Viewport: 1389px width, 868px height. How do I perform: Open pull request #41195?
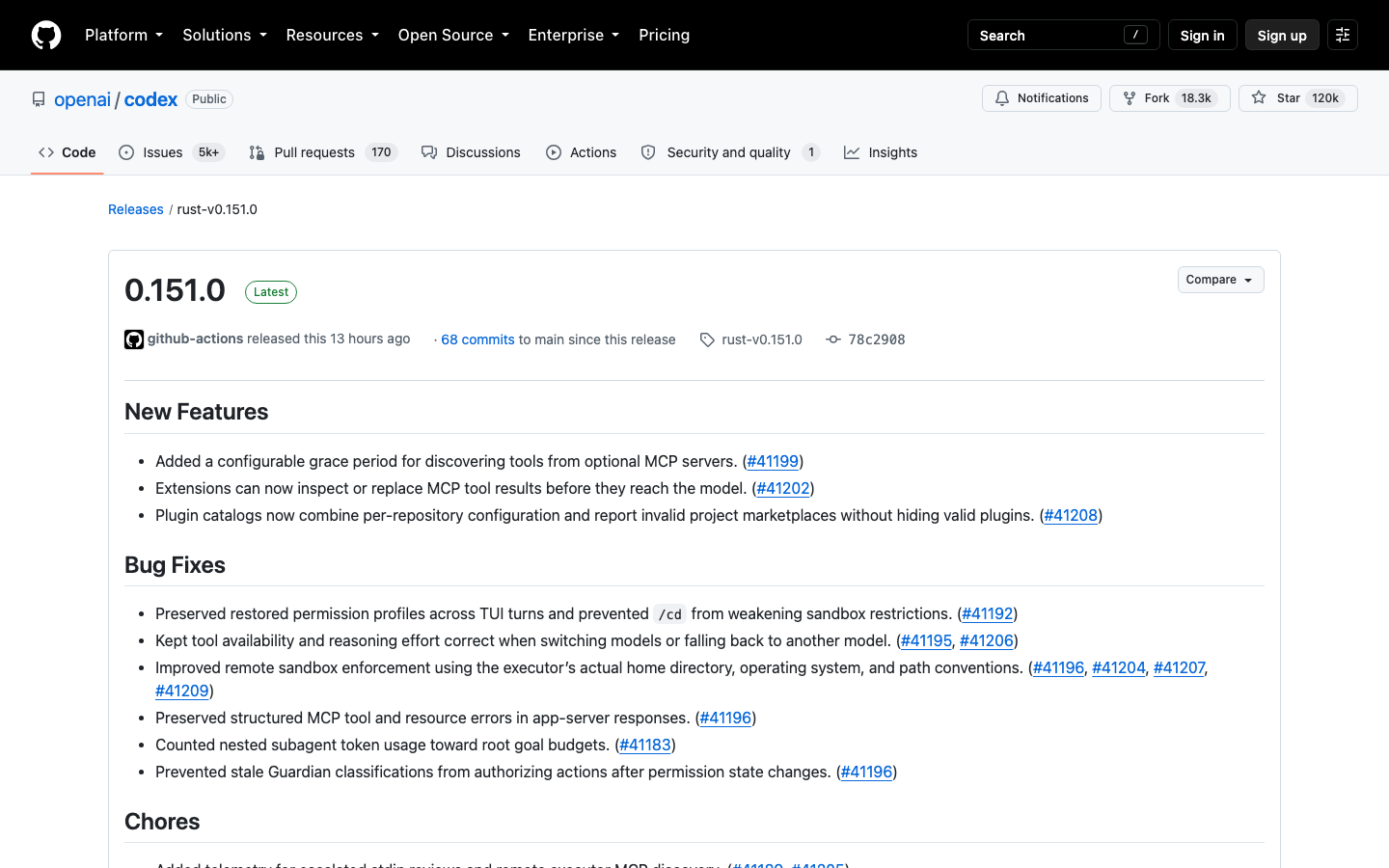tap(926, 640)
